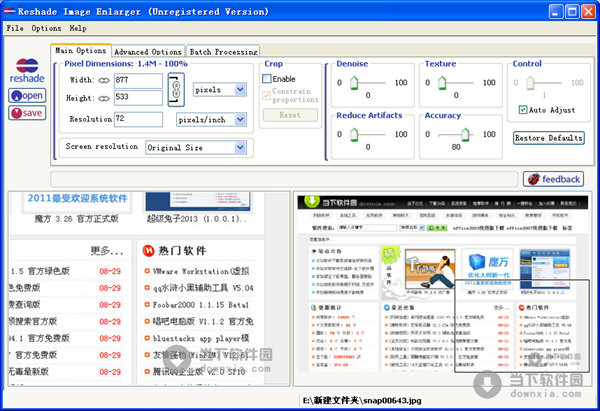Minimize the Reshade window
The width and height of the screenshot is (600, 411).
point(556,11)
